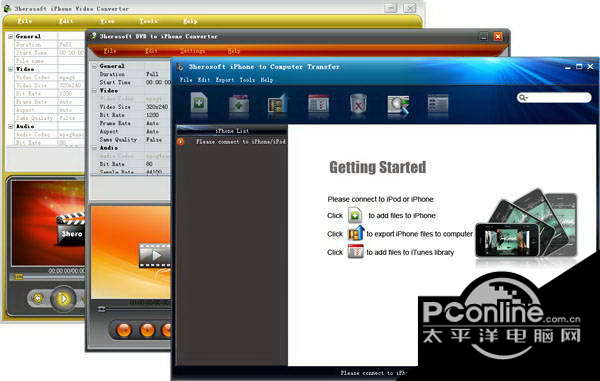
Task: Click second orange playback button in DVD converter
Action: point(147,330)
